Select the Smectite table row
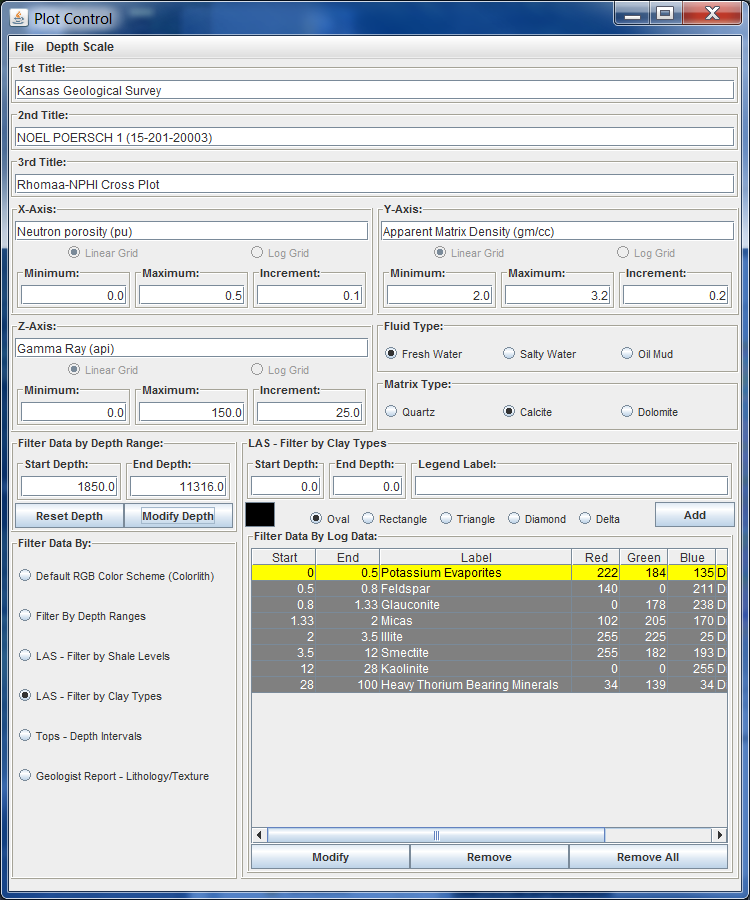750x900 pixels. 489,653
